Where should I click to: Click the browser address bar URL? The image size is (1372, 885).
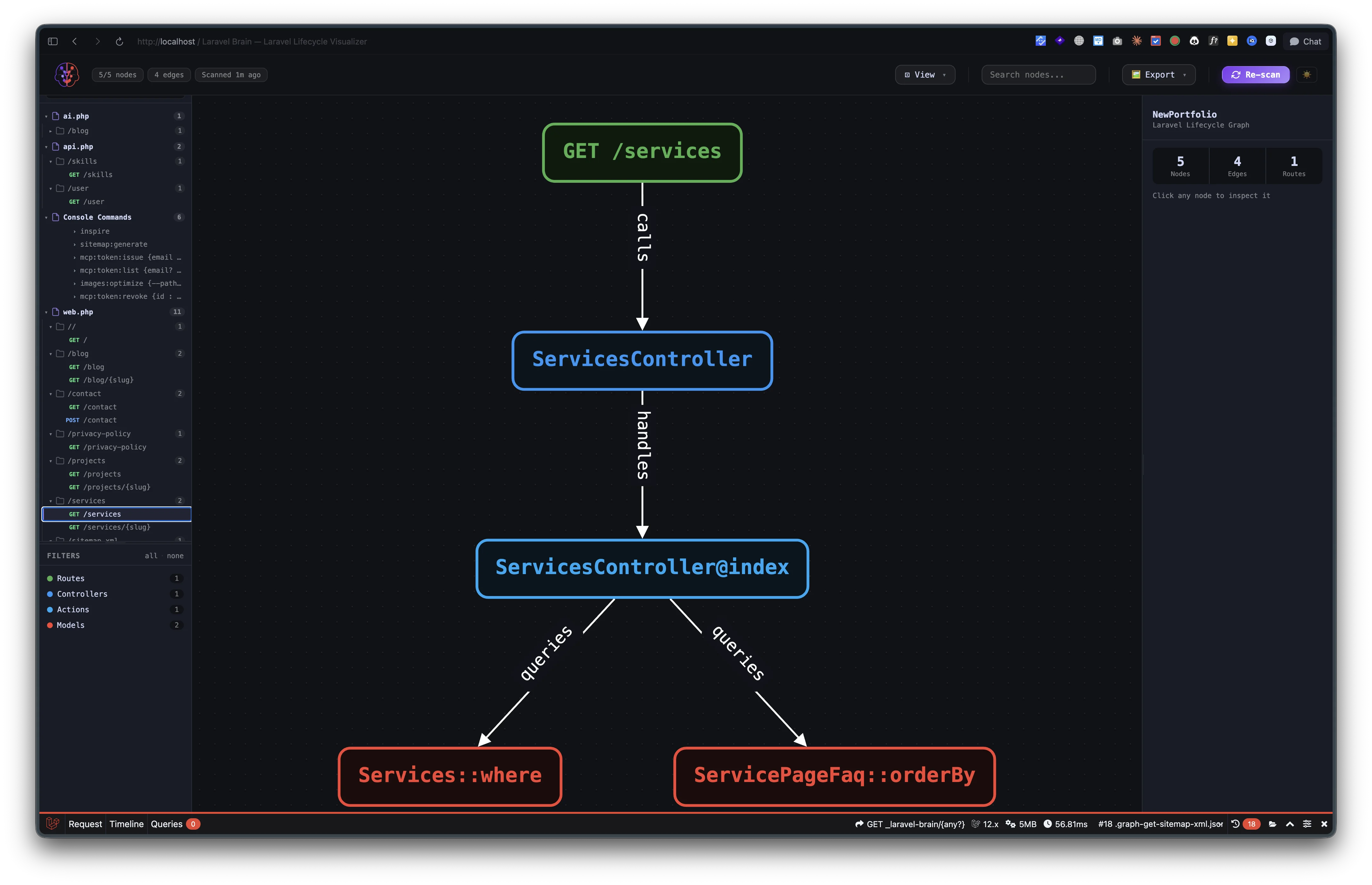coord(252,41)
